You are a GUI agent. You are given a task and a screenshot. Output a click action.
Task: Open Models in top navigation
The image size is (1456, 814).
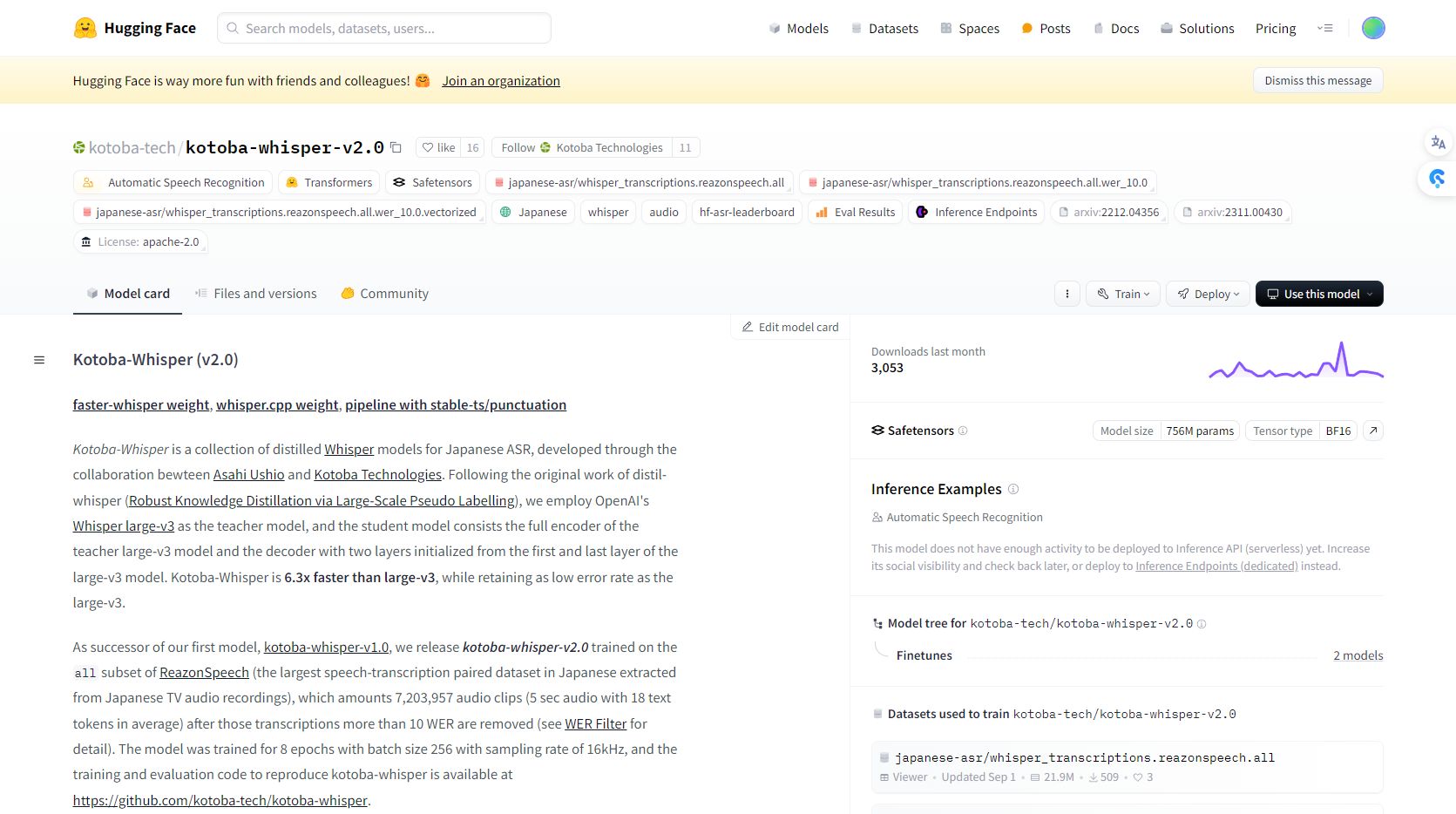tap(798, 28)
